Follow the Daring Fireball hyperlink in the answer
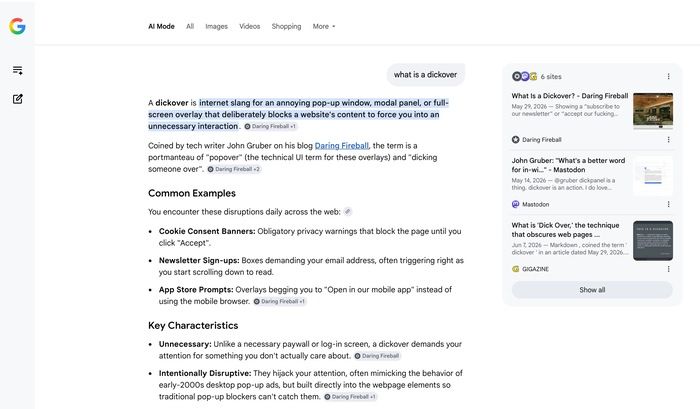Viewport: 700px width, 409px height. (342, 146)
